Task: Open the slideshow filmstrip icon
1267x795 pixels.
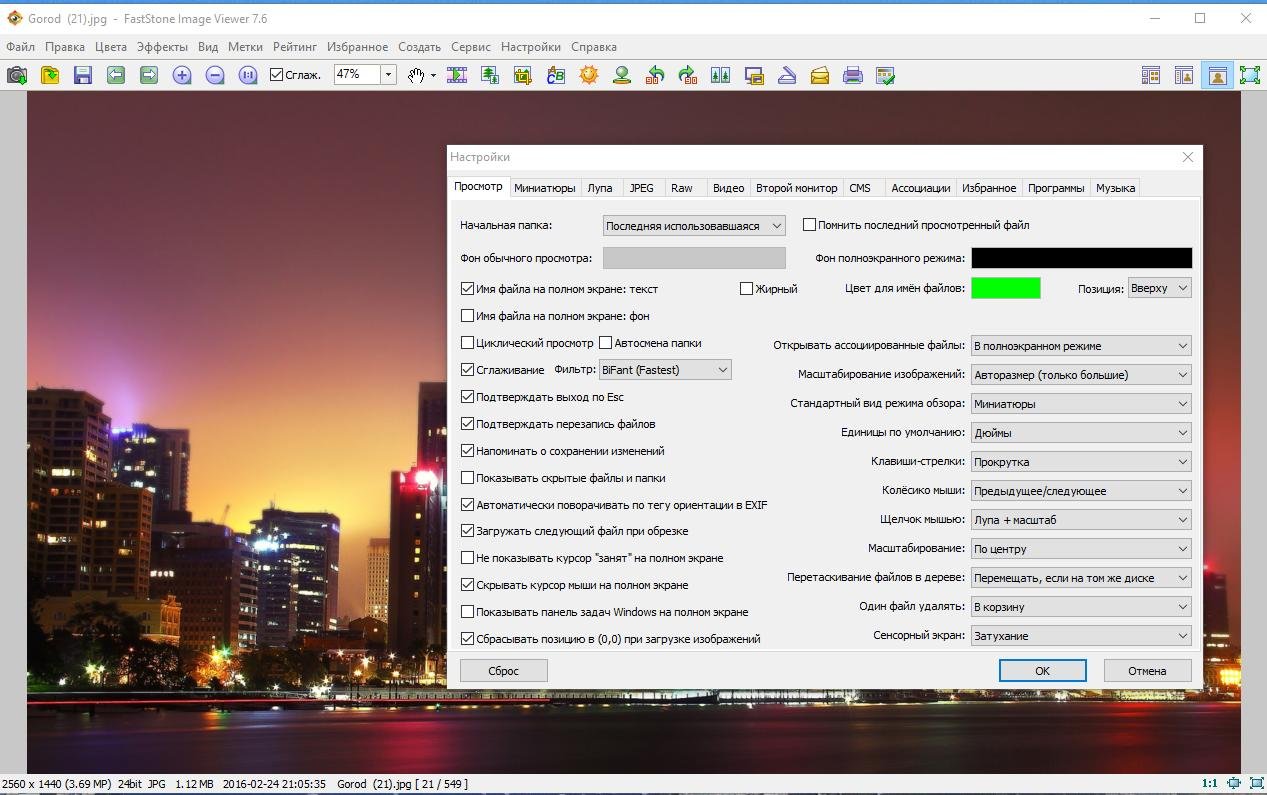Action: (x=457, y=75)
